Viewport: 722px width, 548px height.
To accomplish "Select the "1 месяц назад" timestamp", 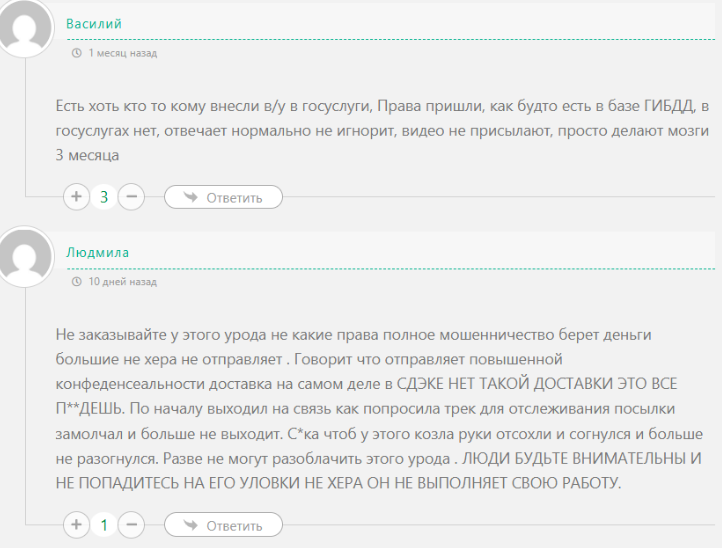I will point(122,53).
